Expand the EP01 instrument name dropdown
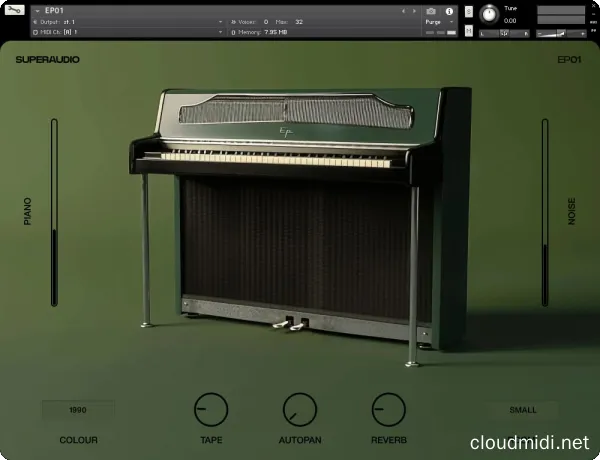The image size is (600, 460). click(x=37, y=11)
